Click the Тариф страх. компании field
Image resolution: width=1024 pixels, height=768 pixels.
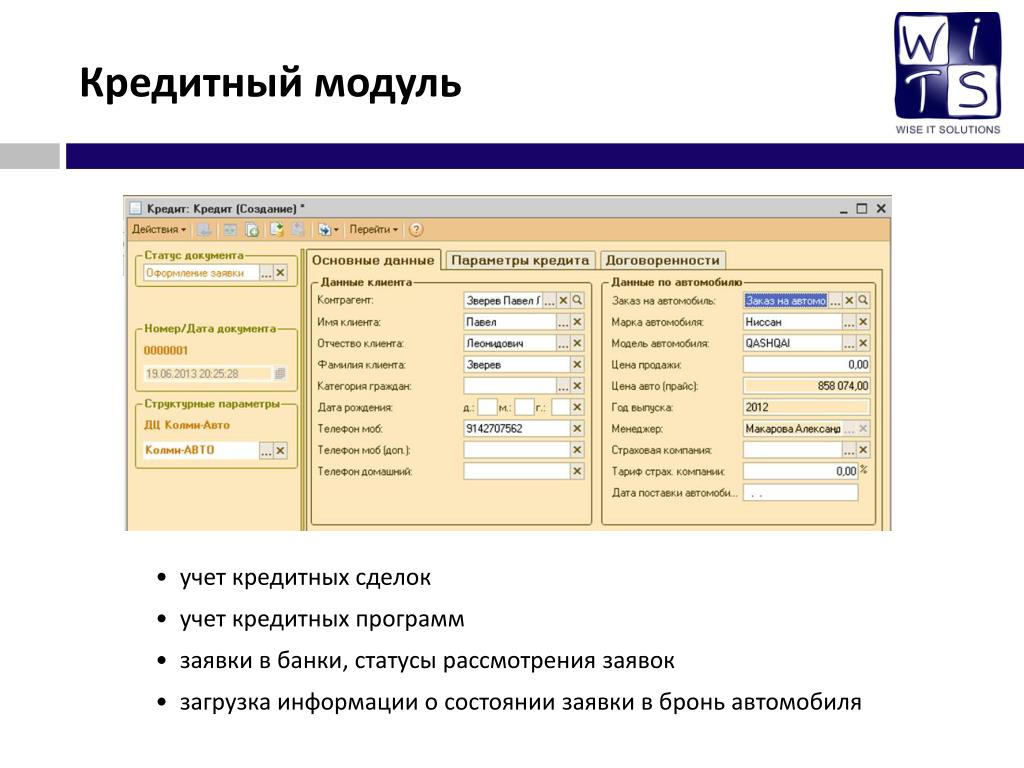801,472
